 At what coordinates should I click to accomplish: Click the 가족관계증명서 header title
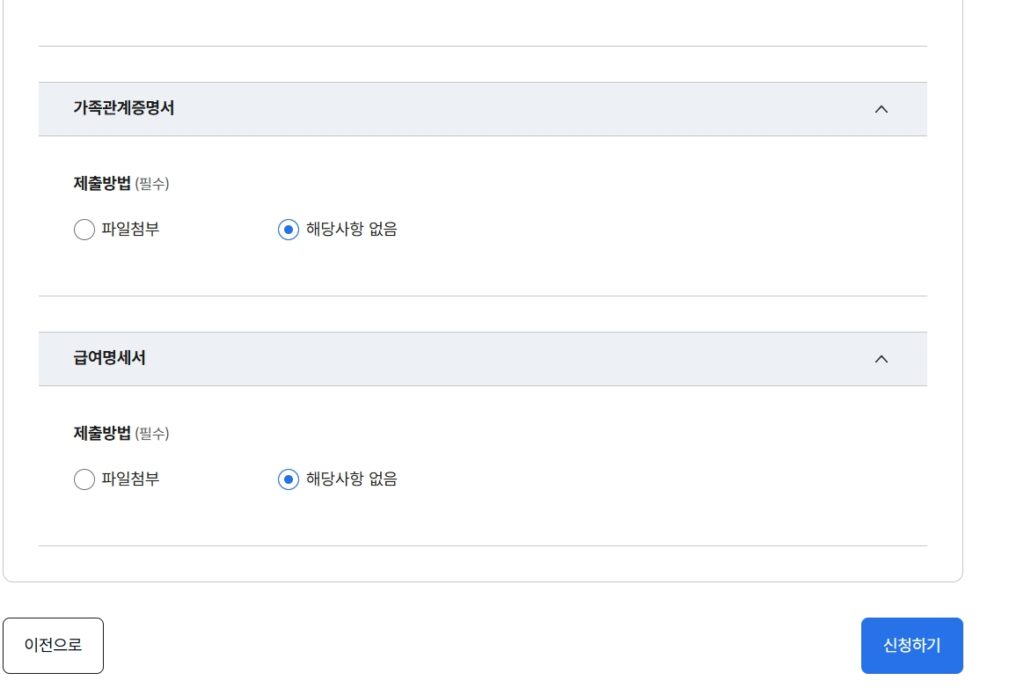[x=123, y=108]
